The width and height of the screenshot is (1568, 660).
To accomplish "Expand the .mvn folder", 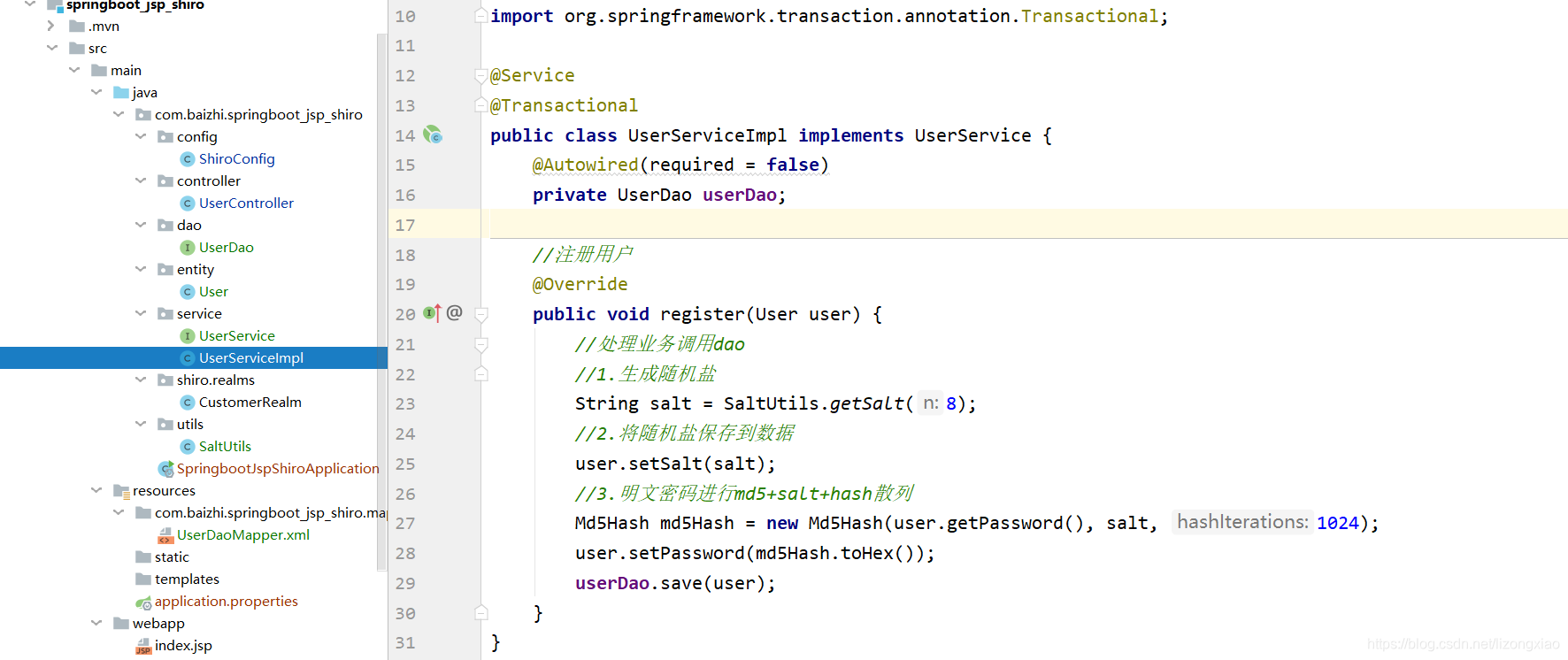I will tap(51, 26).
